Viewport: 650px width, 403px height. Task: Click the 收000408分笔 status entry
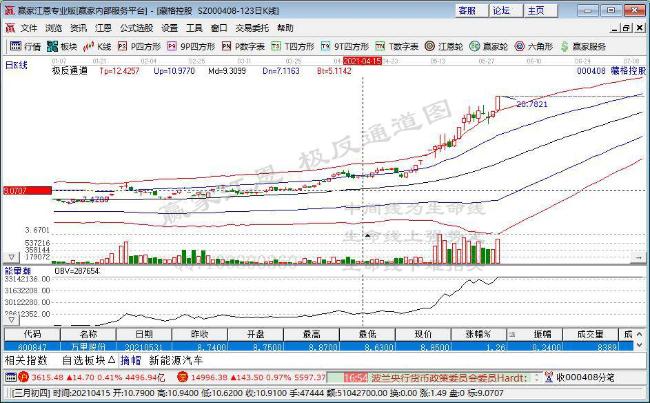[585, 377]
